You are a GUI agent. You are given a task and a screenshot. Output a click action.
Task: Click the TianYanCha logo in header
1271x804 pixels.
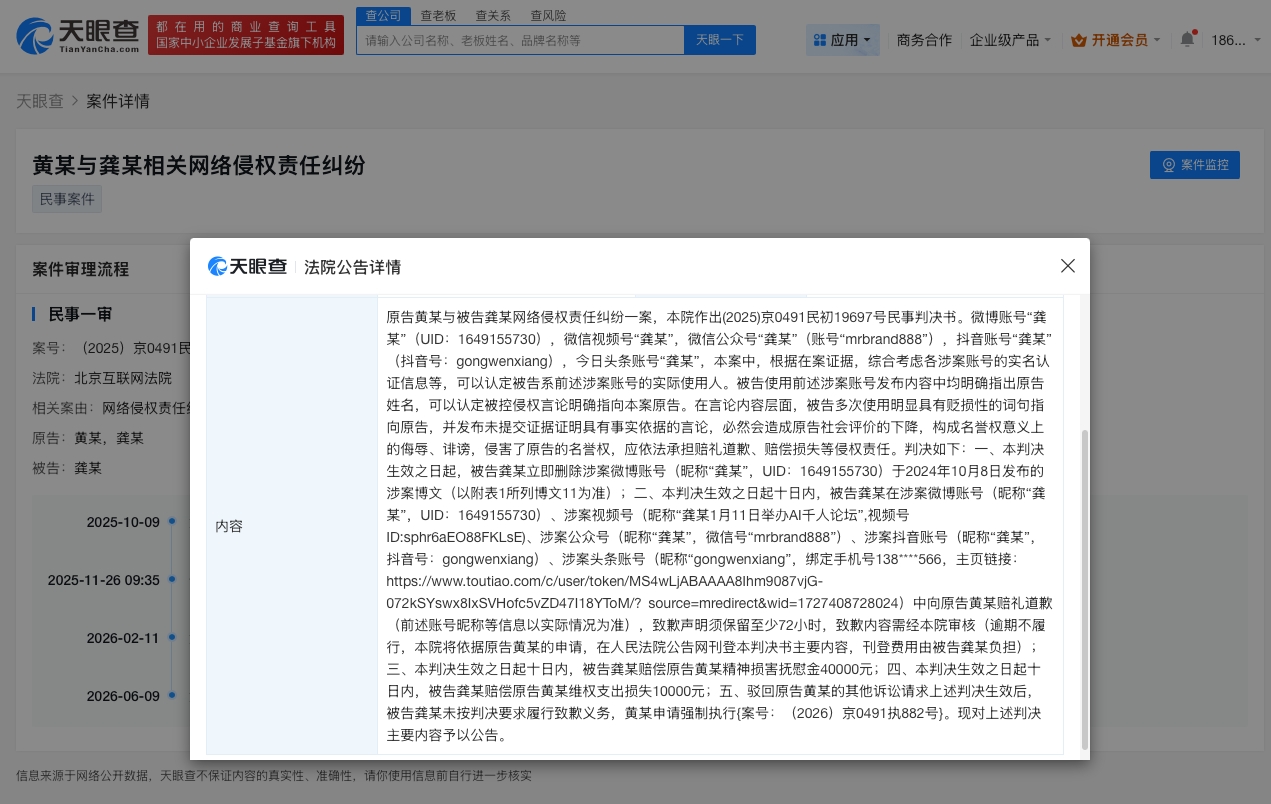(x=77, y=35)
